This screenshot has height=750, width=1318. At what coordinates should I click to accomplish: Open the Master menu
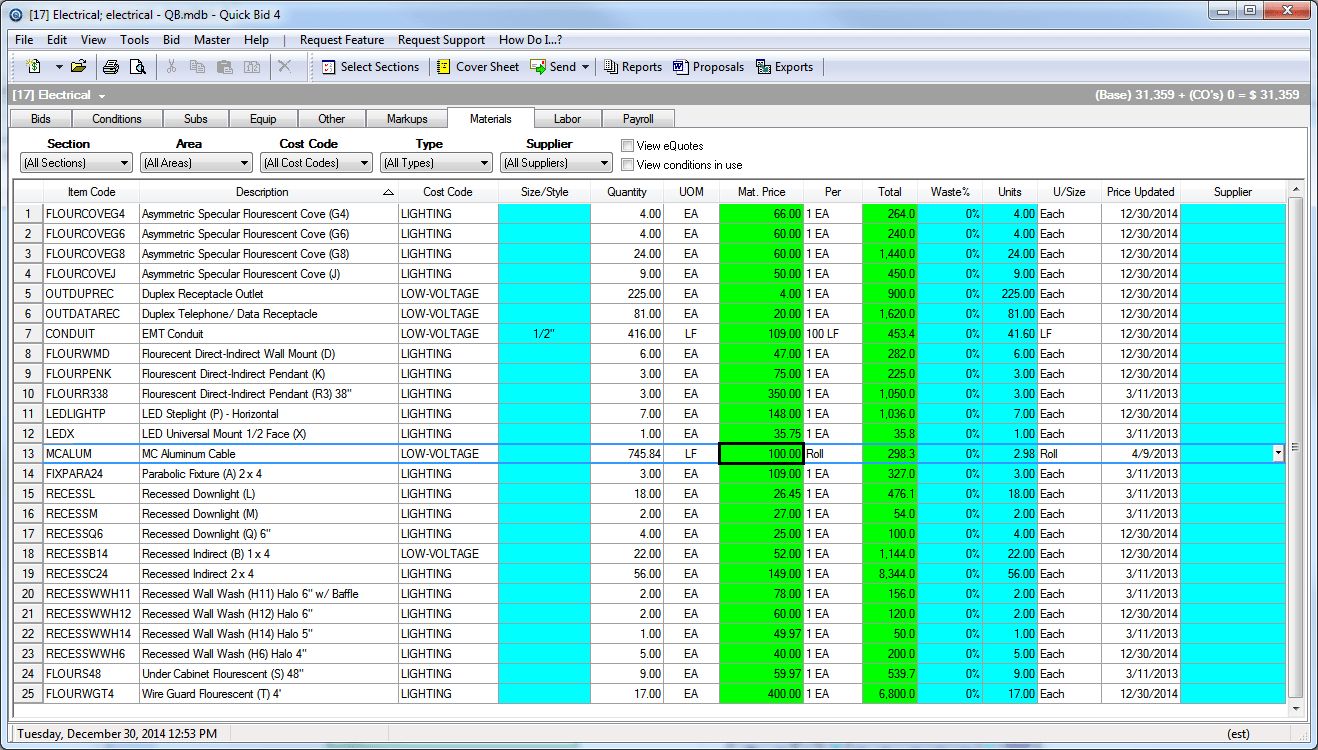(212, 40)
